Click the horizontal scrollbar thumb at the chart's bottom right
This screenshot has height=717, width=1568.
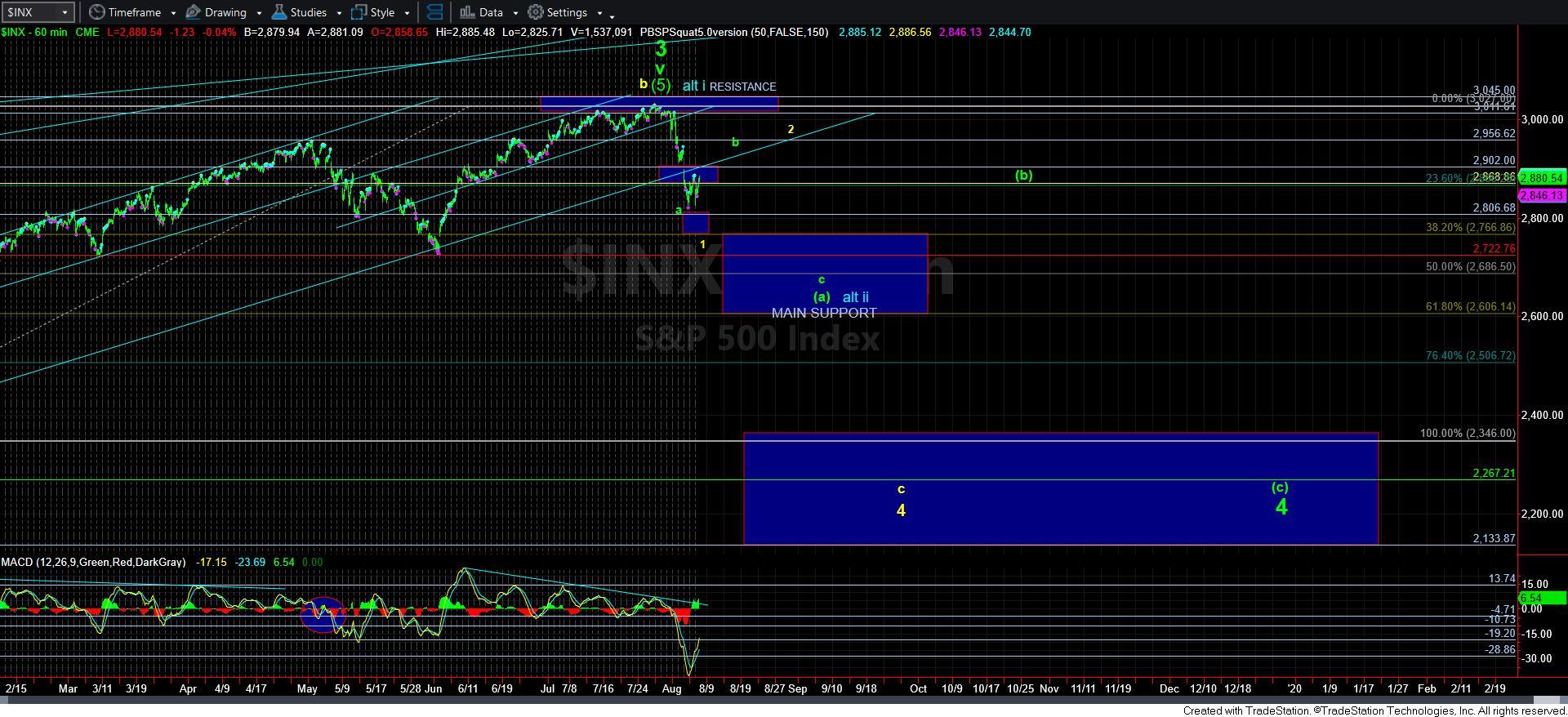click(1545, 701)
